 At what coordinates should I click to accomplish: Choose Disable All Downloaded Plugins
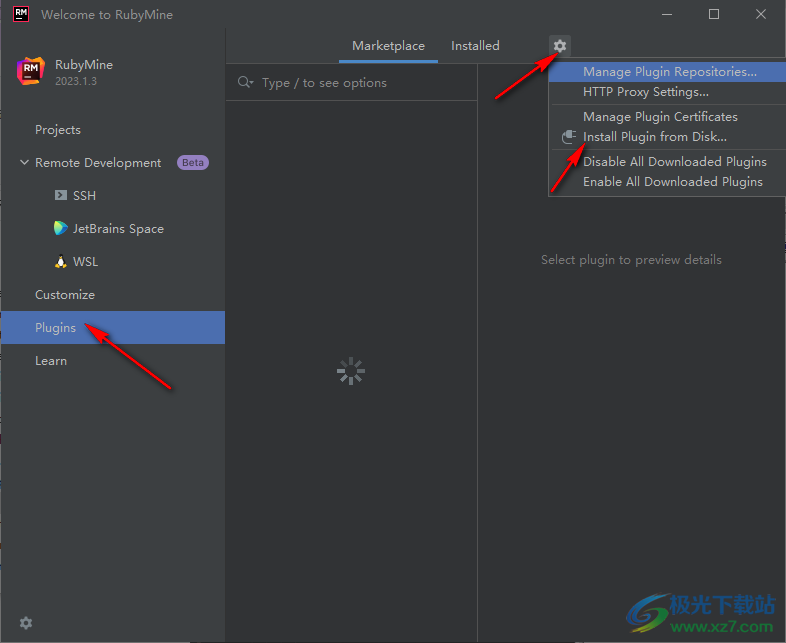[674, 162]
